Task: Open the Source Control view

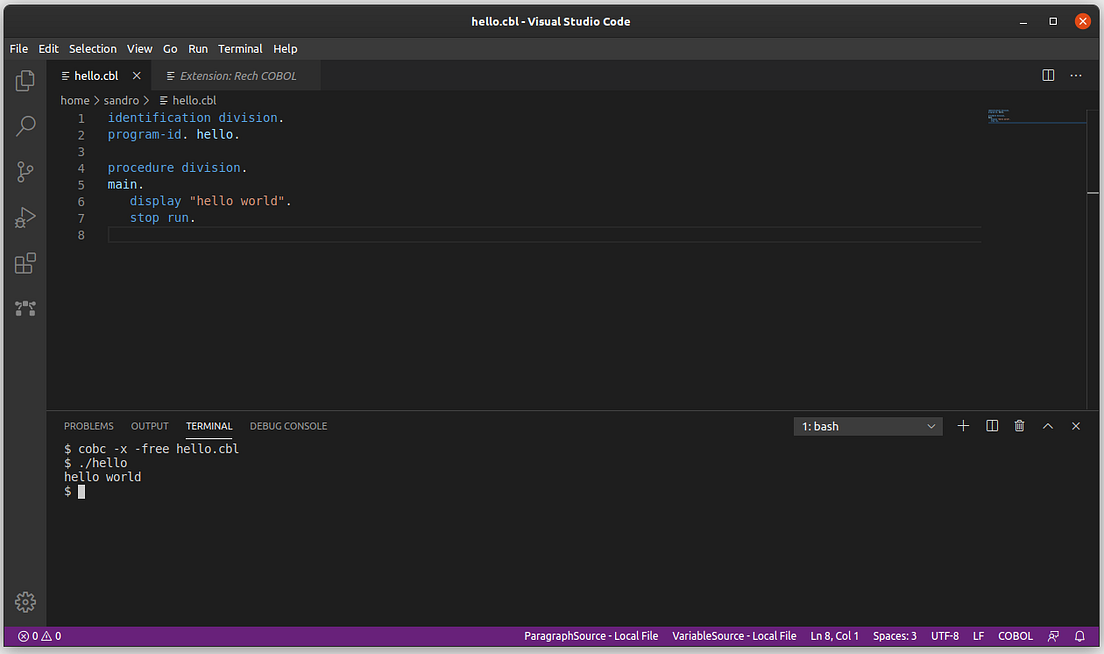Action: click(25, 172)
